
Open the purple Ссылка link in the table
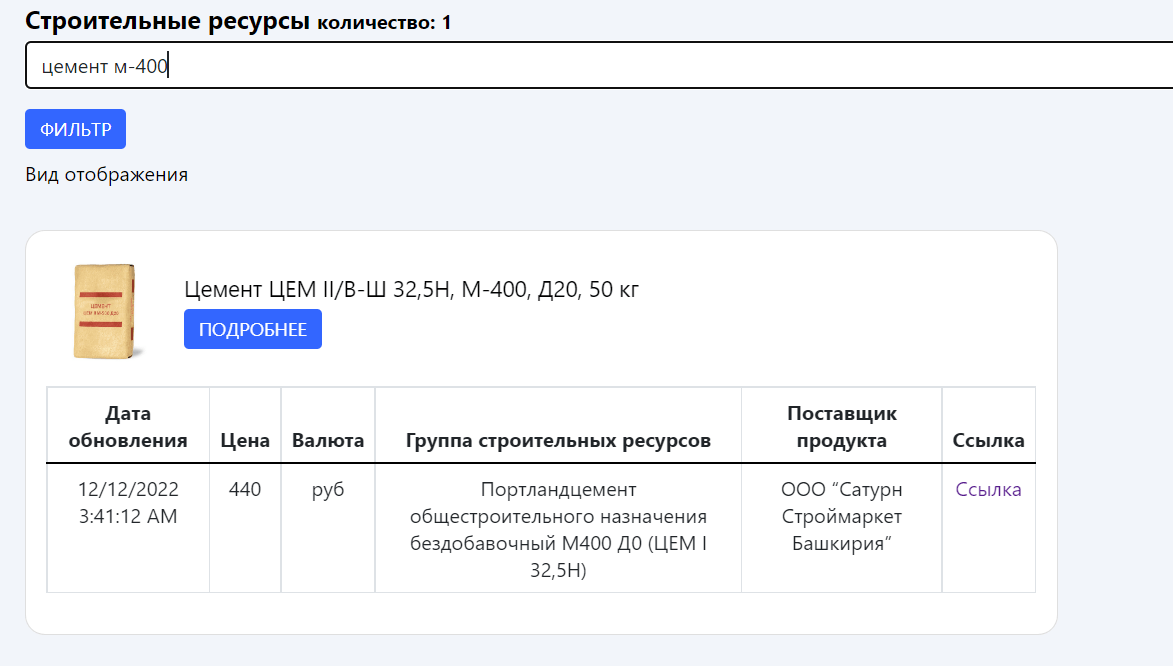pos(988,490)
